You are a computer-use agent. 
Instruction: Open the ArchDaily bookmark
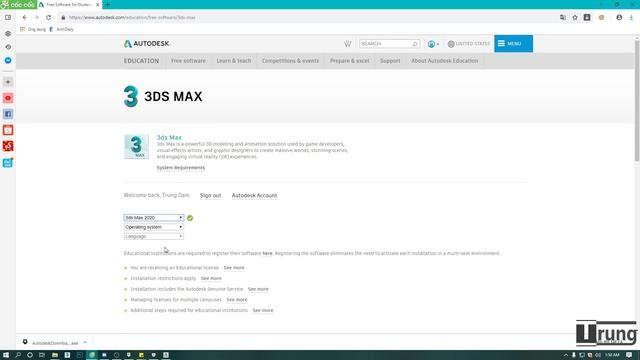62,29
